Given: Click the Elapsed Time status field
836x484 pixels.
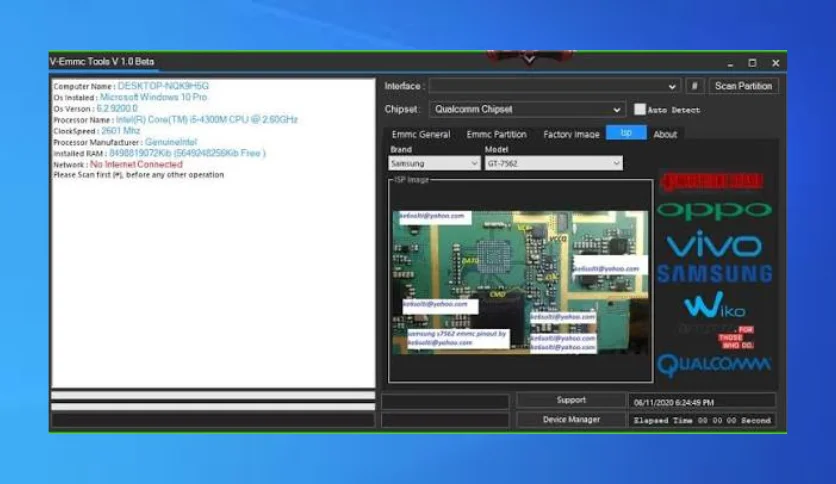Looking at the screenshot, I should (x=702, y=421).
